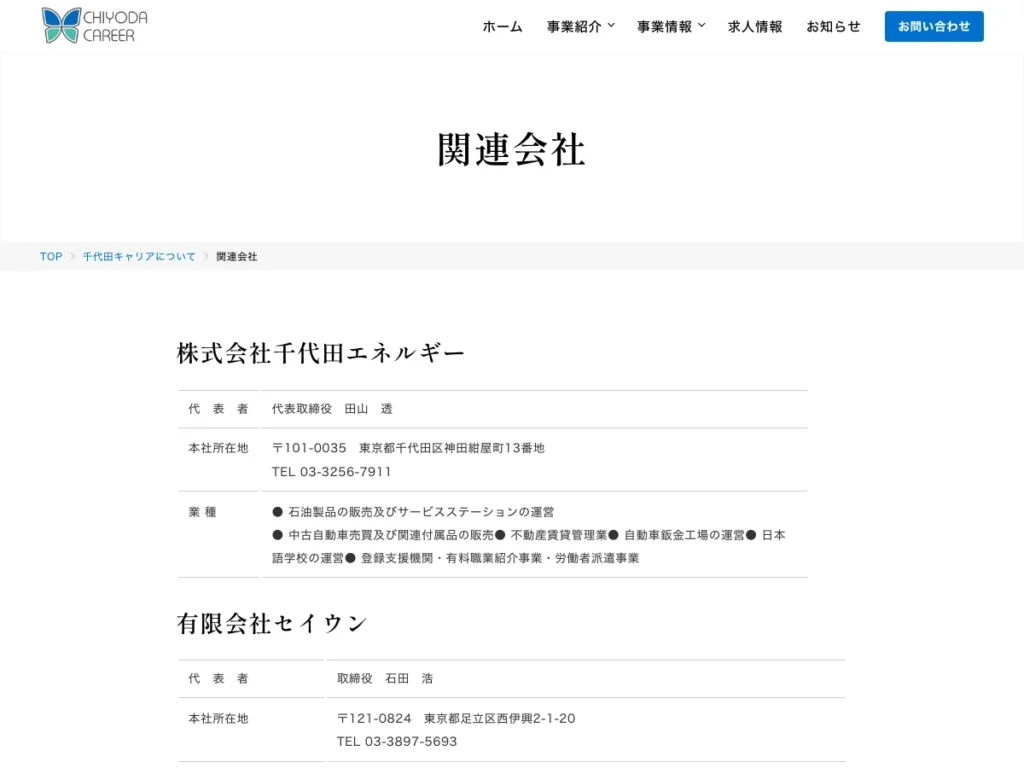Viewport: 1024px width, 768px height.
Task: Select the 株式会社千代田エネルギー heading
Action: pyautogui.click(x=321, y=353)
